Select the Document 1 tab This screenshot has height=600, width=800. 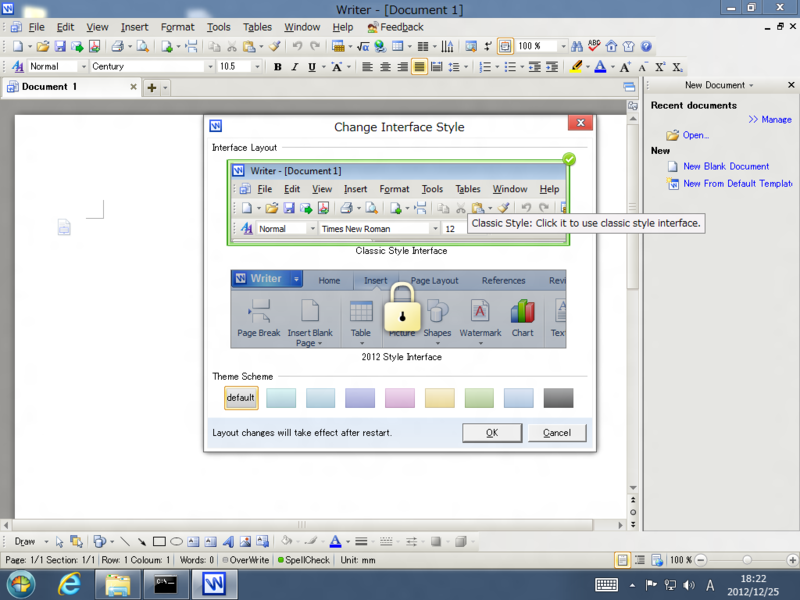point(70,87)
